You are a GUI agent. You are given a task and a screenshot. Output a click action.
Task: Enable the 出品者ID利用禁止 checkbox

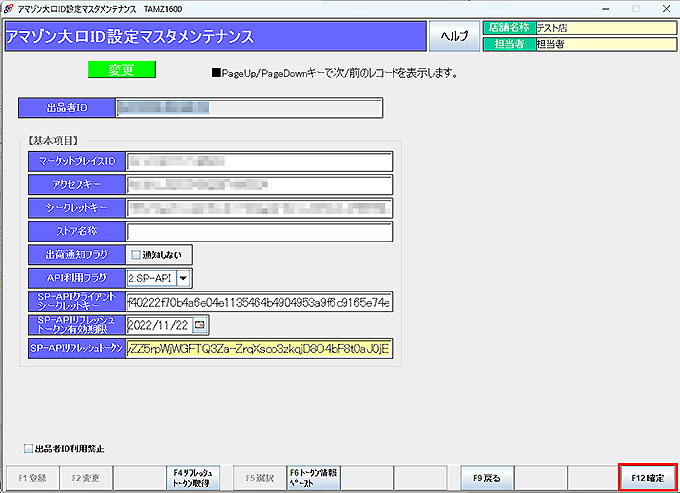pyautogui.click(x=28, y=448)
